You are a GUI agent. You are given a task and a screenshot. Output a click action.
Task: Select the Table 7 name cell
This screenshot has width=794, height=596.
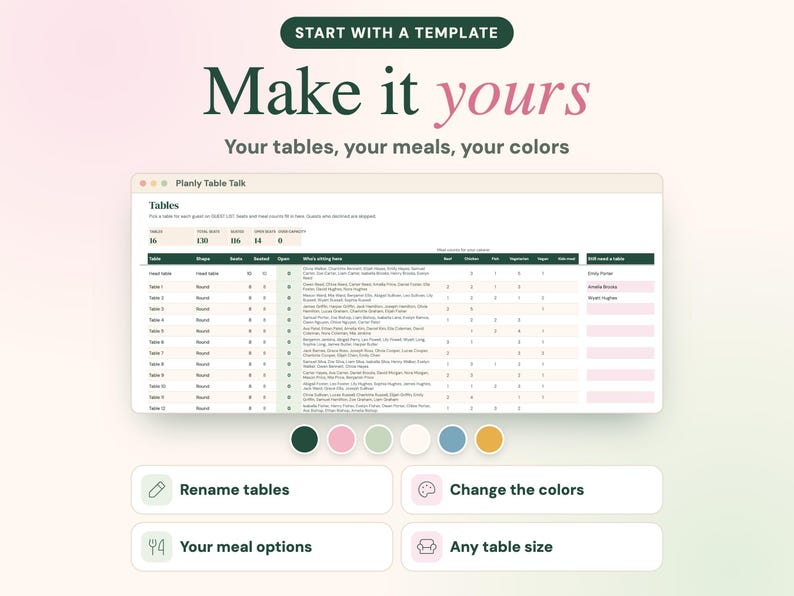point(156,353)
